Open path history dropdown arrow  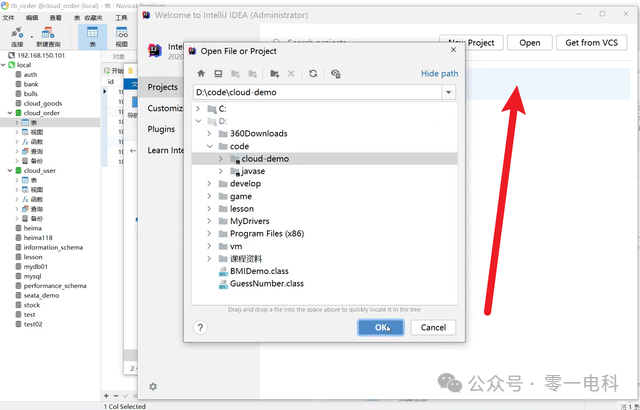(x=449, y=92)
